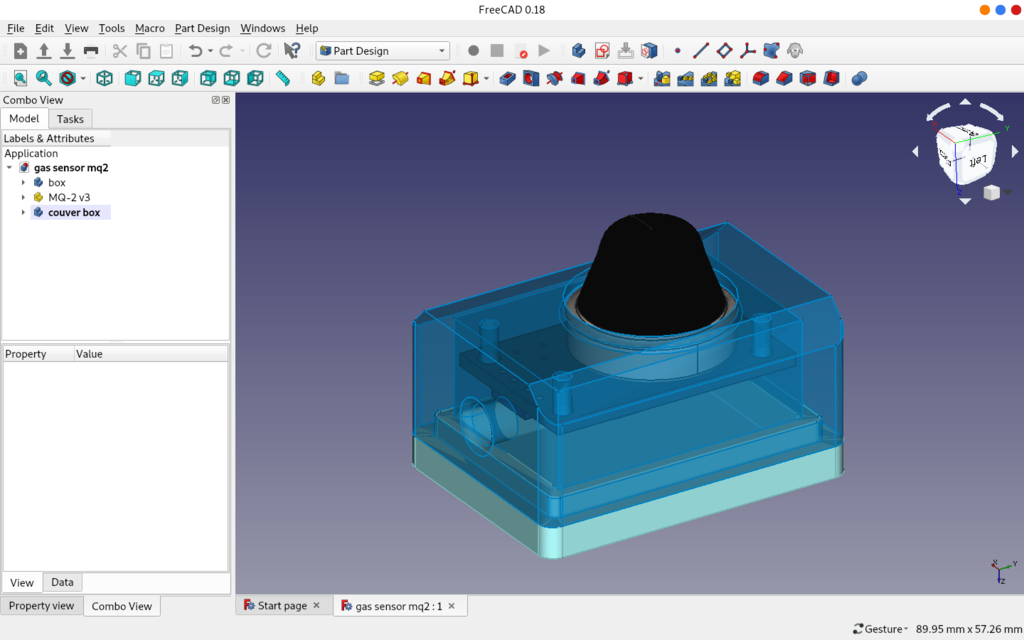Open the Gesture navigation style dropdown
This screenshot has width=1024, height=640.
coord(880,629)
